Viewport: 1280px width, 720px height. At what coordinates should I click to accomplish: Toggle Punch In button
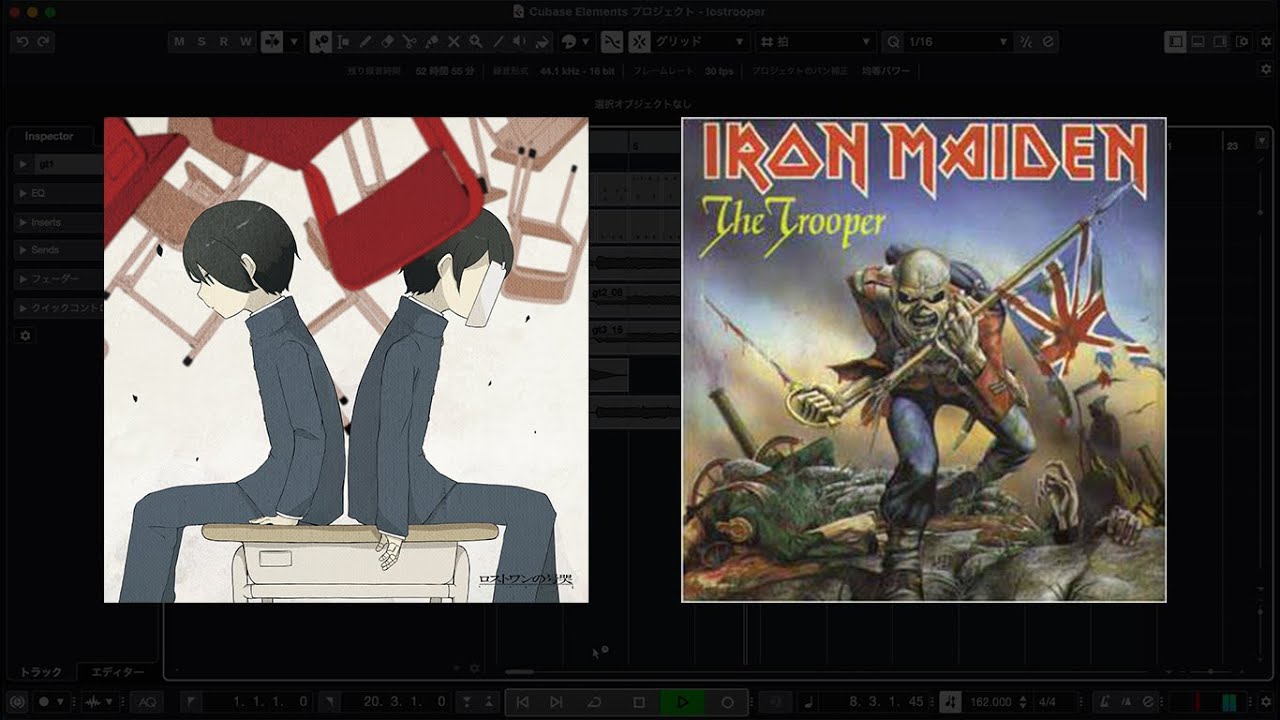tap(466, 702)
